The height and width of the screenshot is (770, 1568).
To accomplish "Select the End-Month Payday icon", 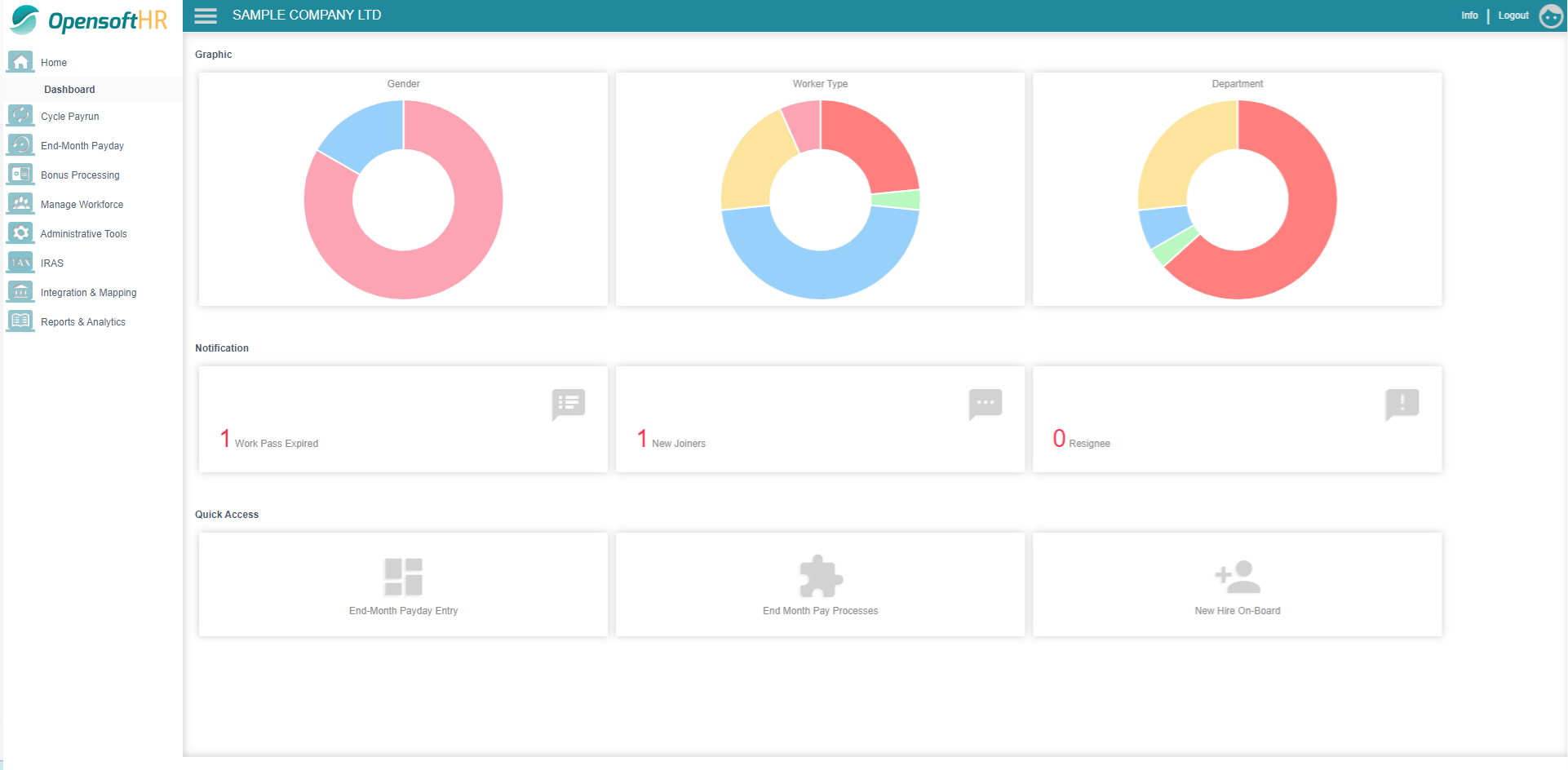I will click(x=19, y=144).
